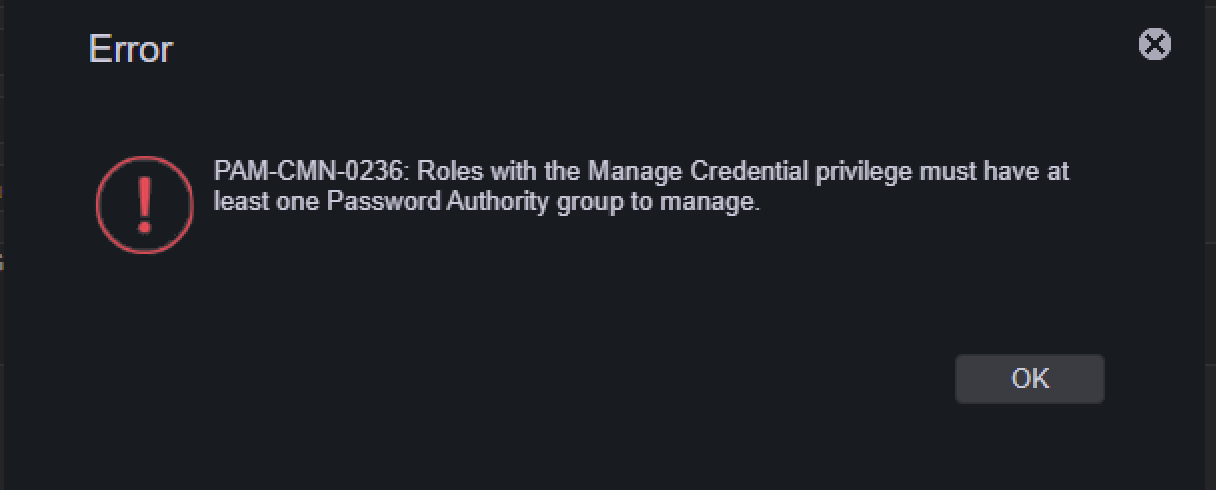1216x490 pixels.
Task: Close the Error dialog with the X icon
Action: coord(1155,44)
